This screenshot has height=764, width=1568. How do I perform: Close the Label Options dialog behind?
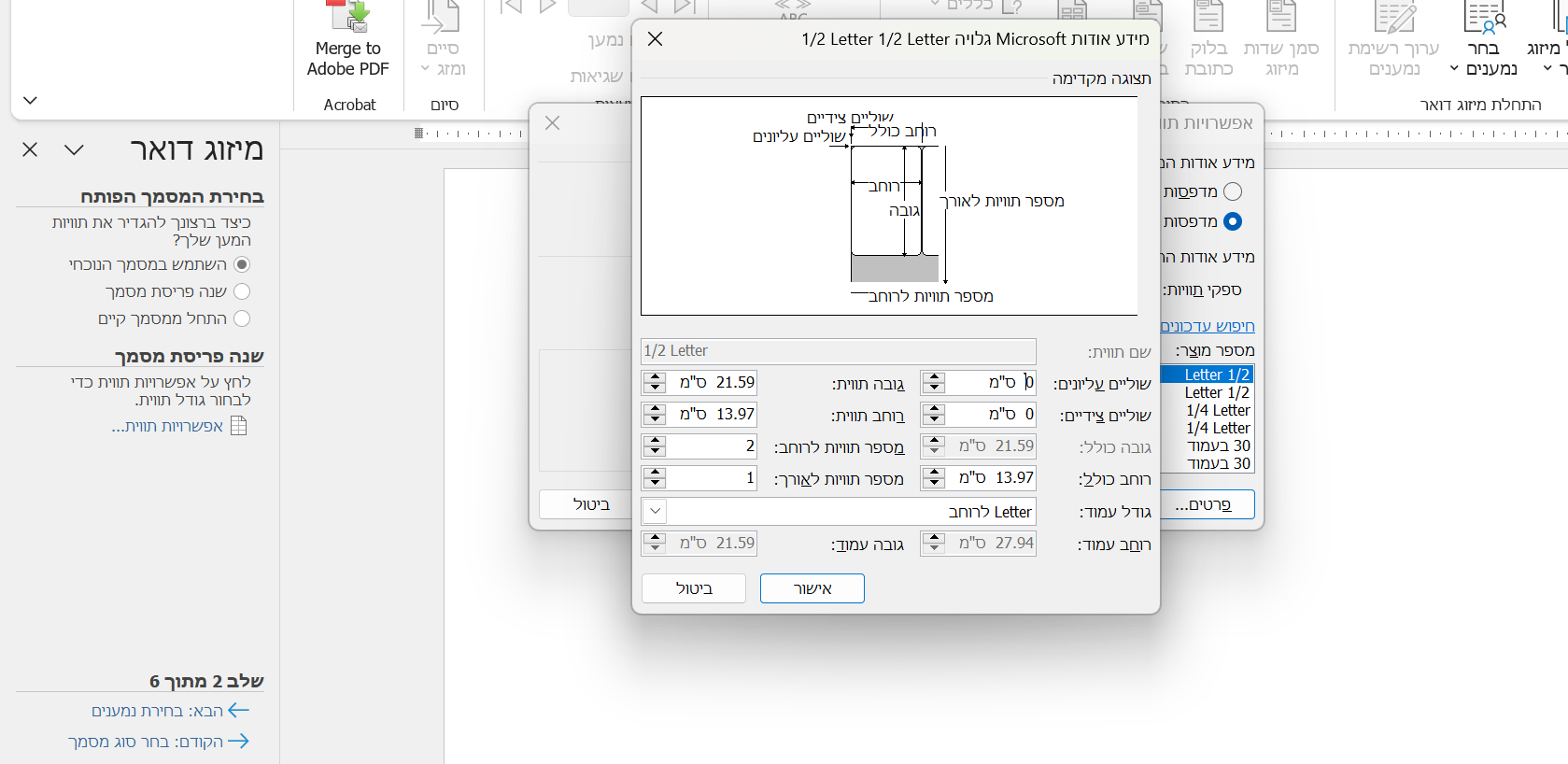pyautogui.click(x=553, y=123)
